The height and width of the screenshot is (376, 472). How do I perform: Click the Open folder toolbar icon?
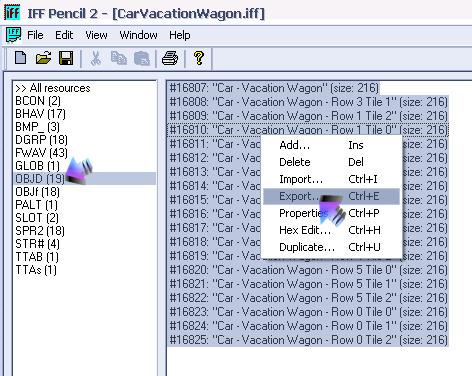click(43, 58)
